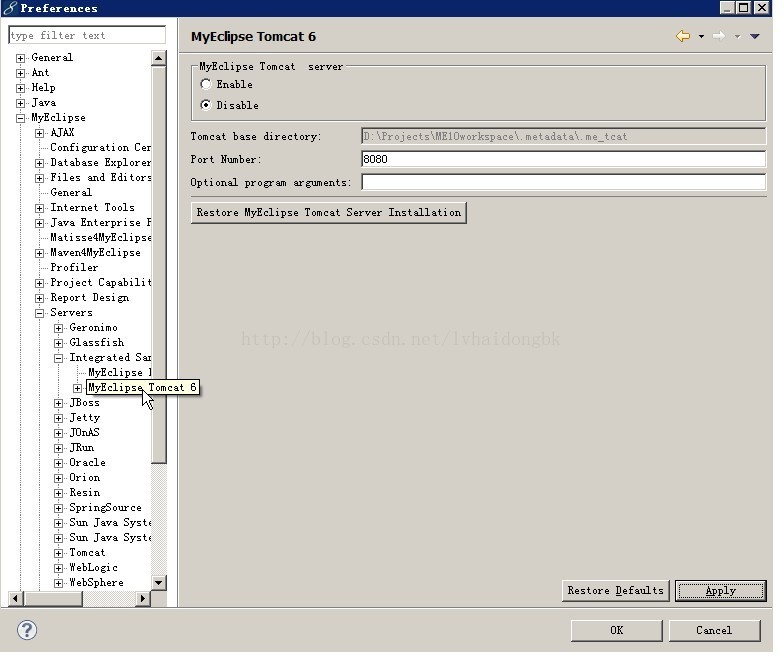The width and height of the screenshot is (782, 657).
Task: Collapse the MyEclipse tree node
Action: (20, 118)
